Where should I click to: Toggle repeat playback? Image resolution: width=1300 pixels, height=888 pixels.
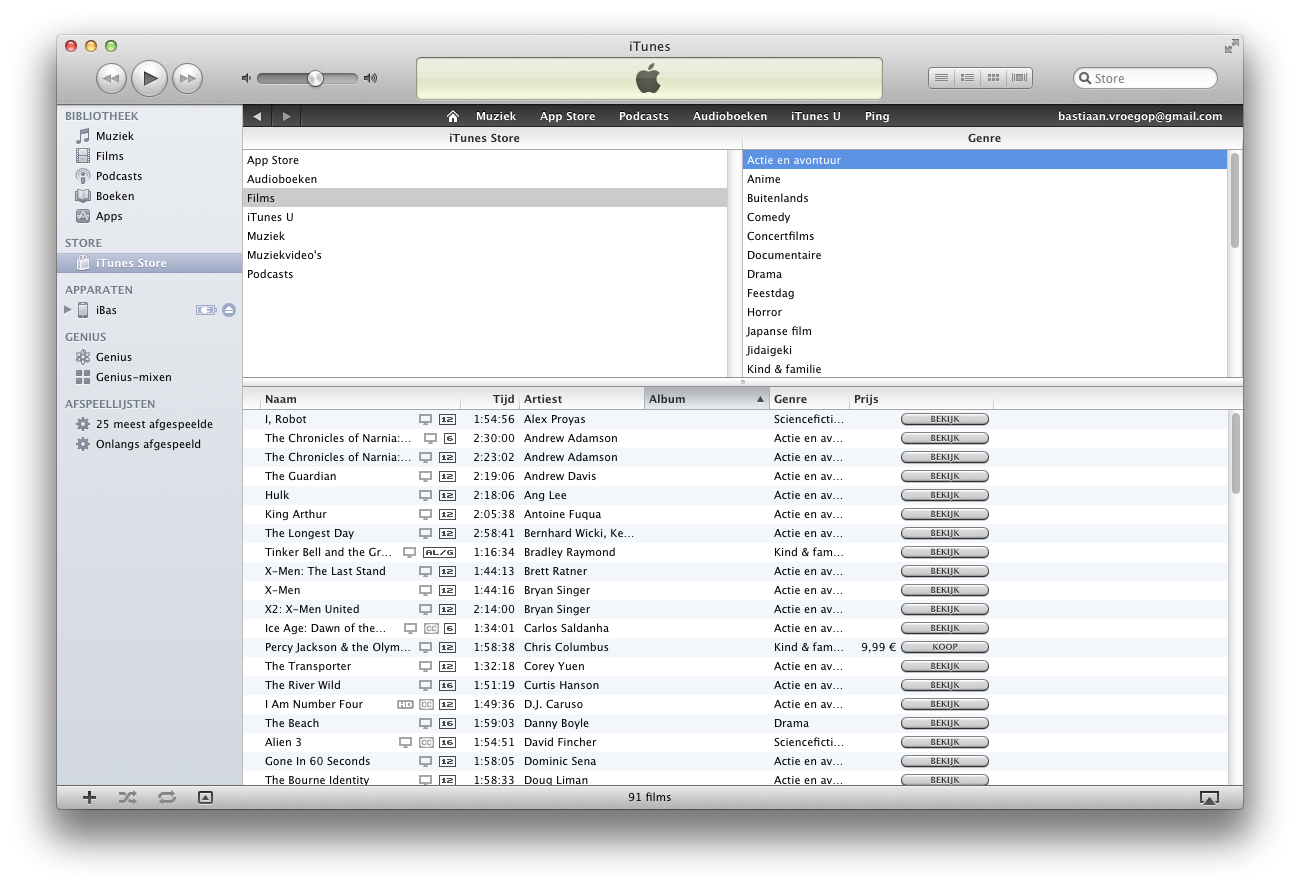click(x=166, y=797)
